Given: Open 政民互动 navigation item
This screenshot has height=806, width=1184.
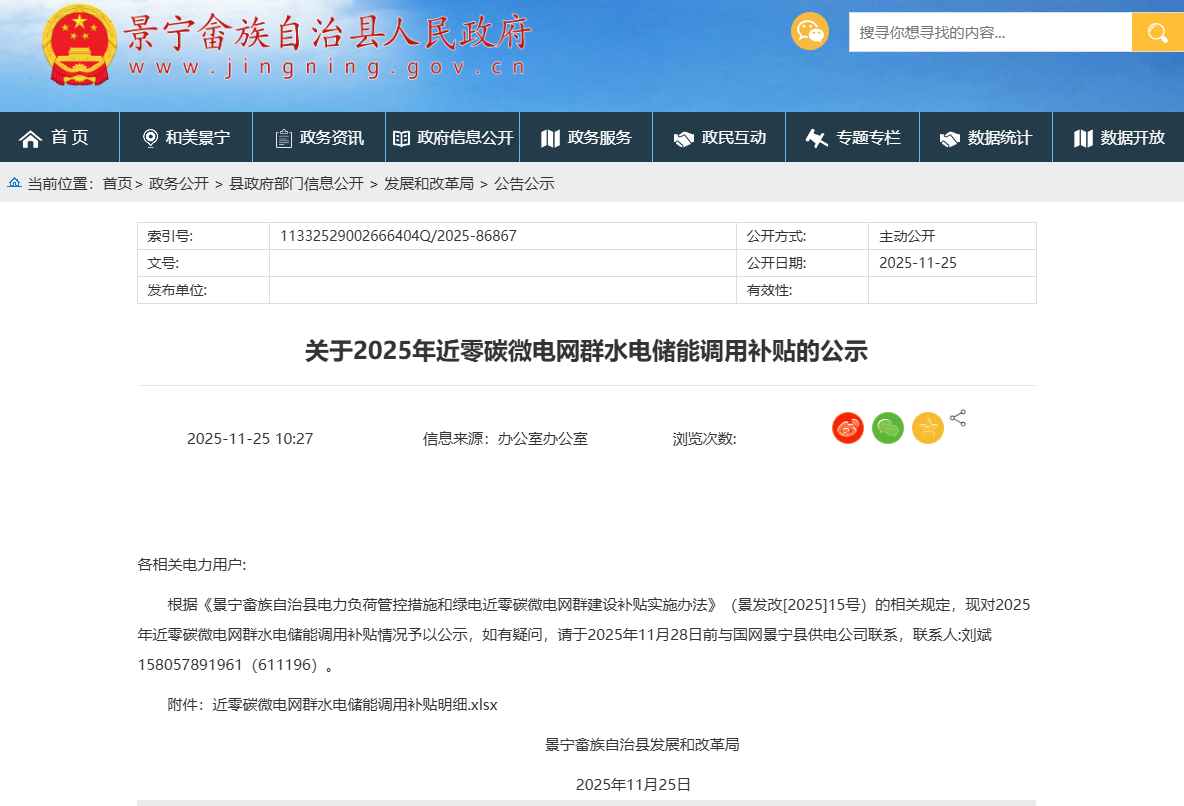Looking at the screenshot, I should click(720, 138).
